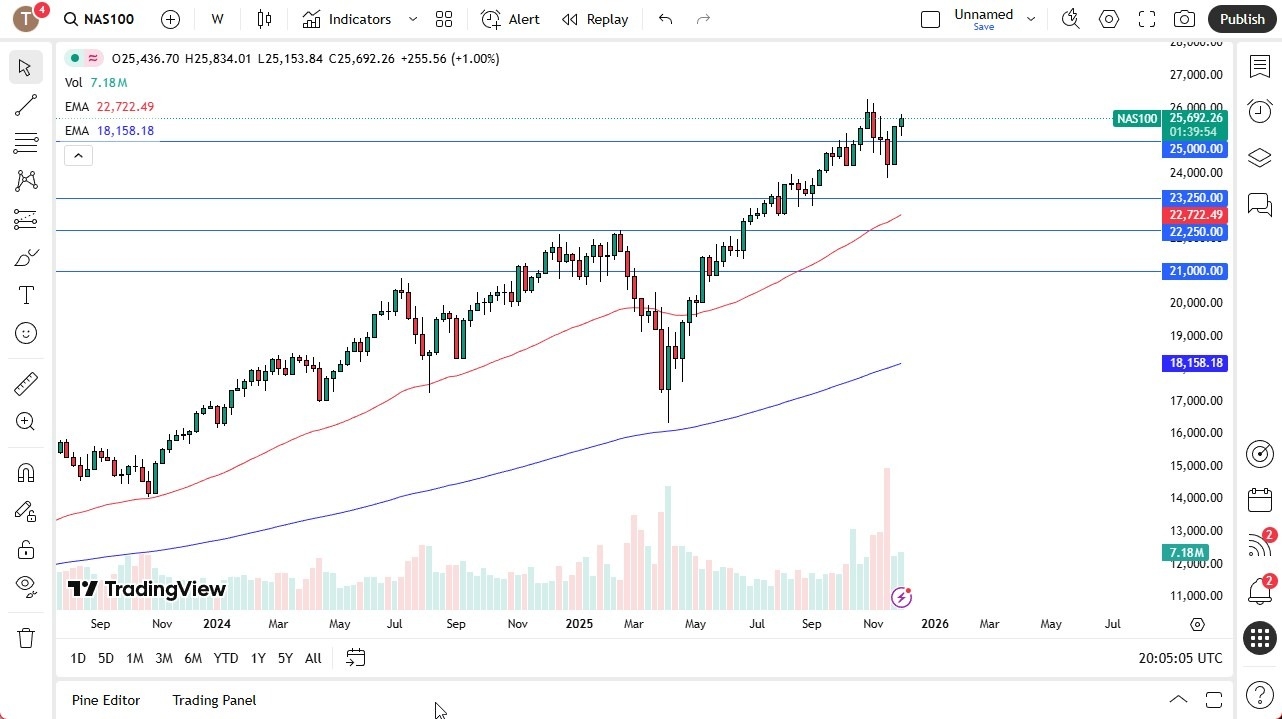This screenshot has width=1282, height=719.
Task: Select the Measure ruler tool
Action: point(26,383)
